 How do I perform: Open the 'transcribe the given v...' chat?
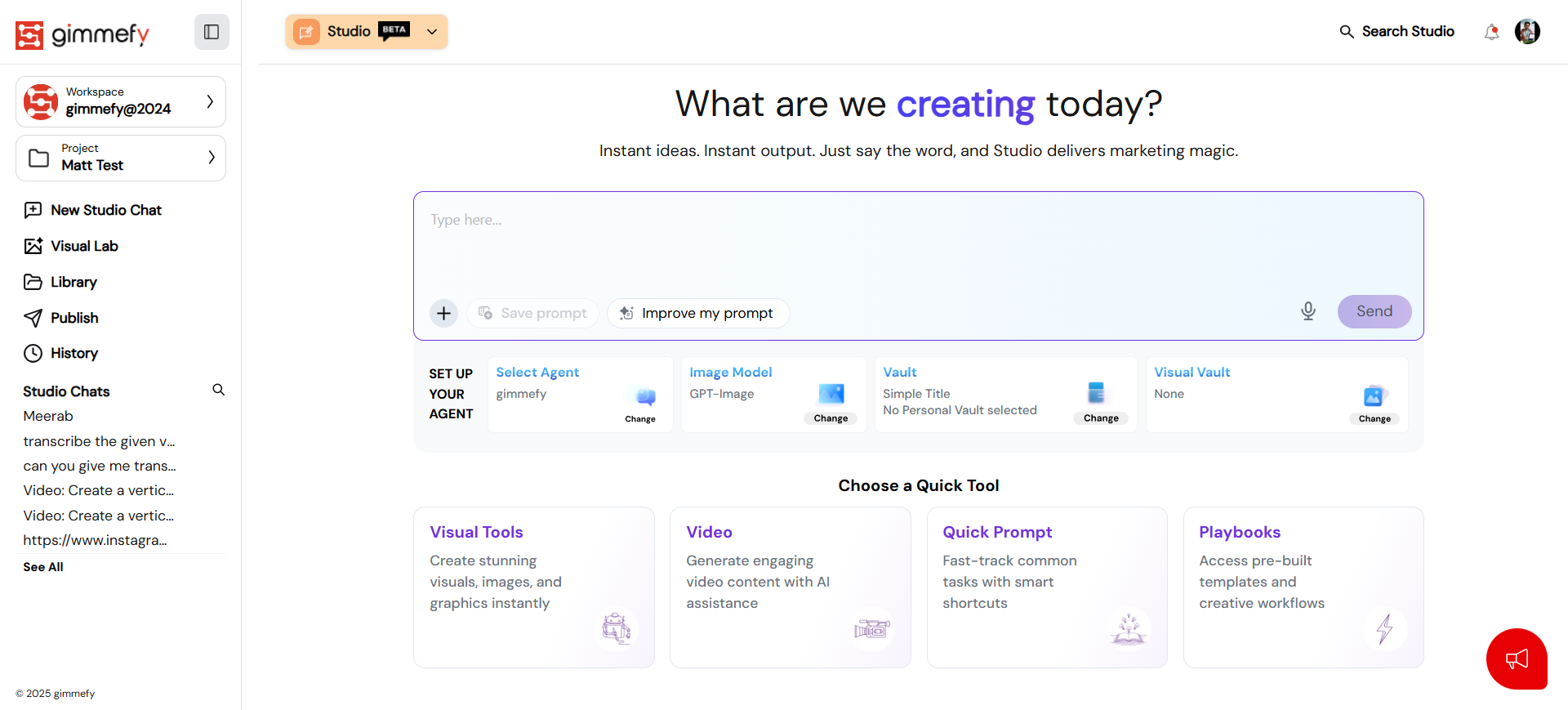tap(99, 441)
